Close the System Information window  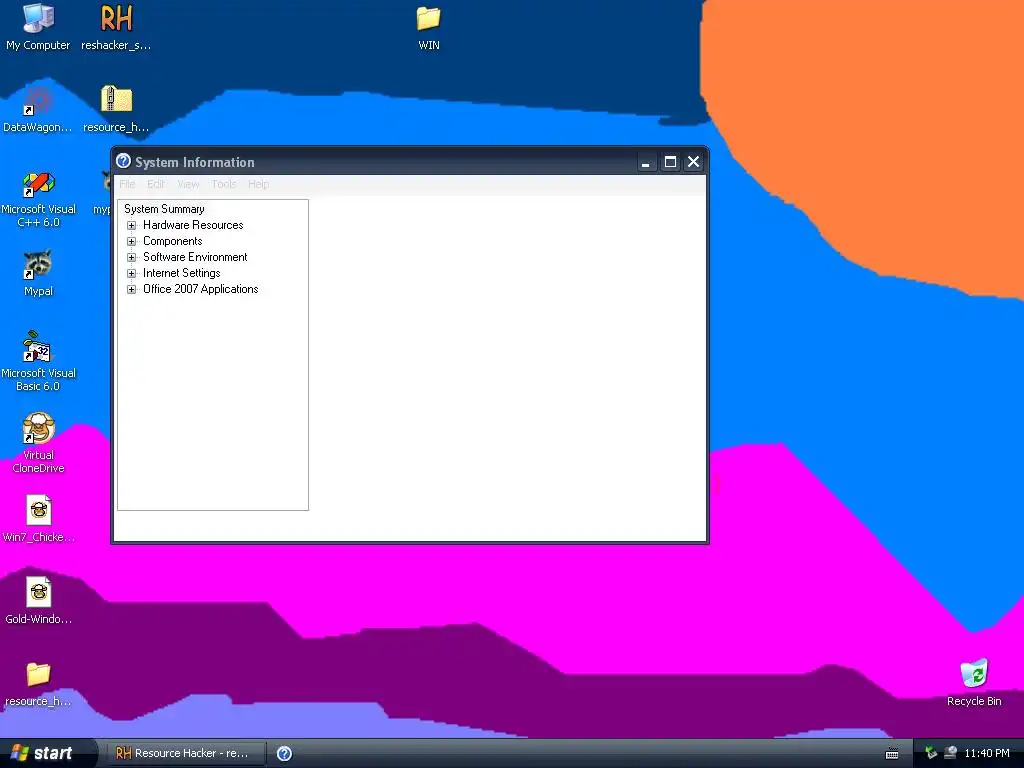pos(694,162)
